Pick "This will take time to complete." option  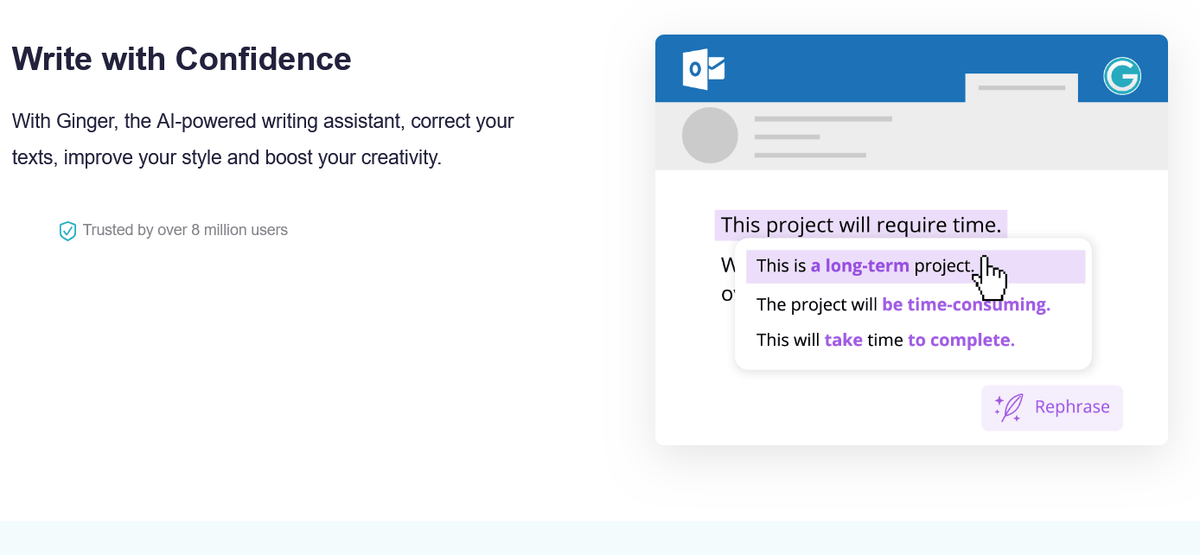tap(885, 340)
